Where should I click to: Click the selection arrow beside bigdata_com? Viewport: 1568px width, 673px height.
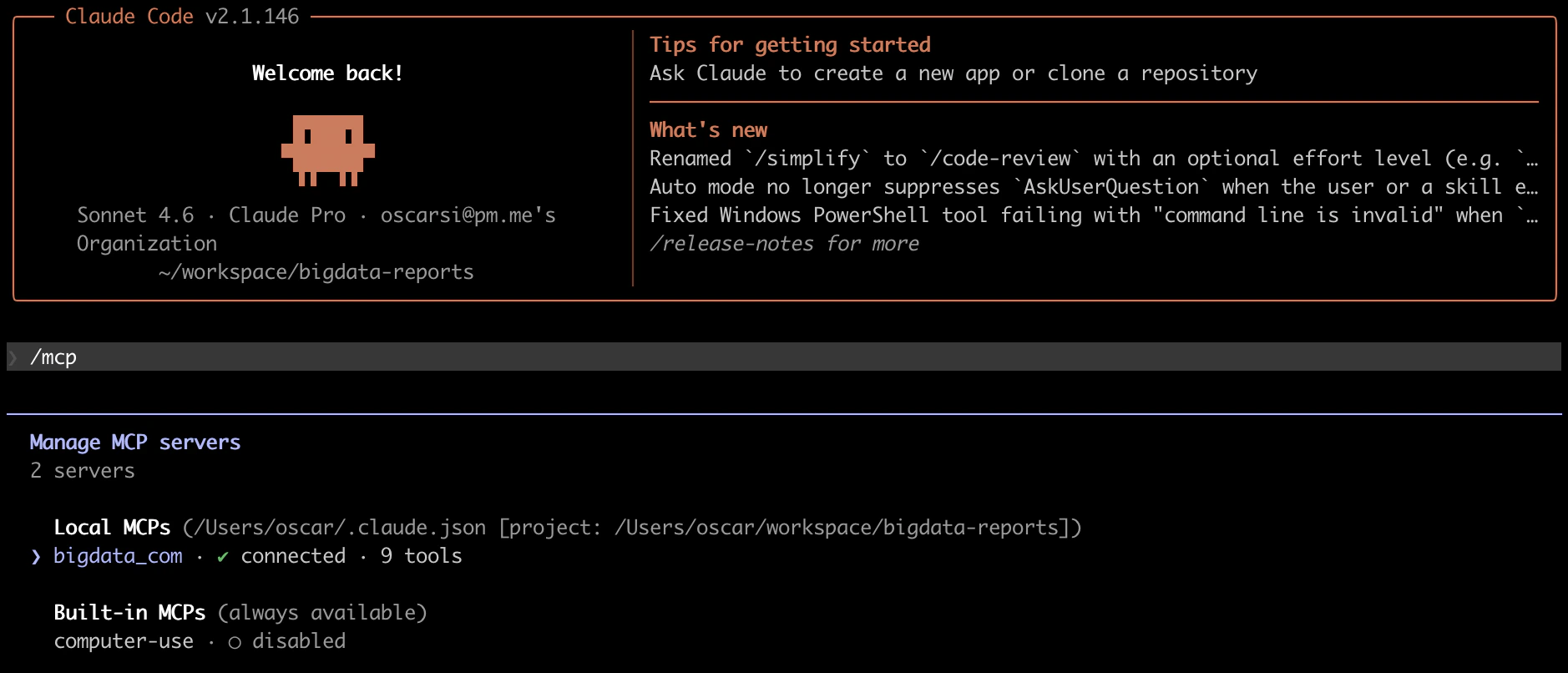click(36, 557)
